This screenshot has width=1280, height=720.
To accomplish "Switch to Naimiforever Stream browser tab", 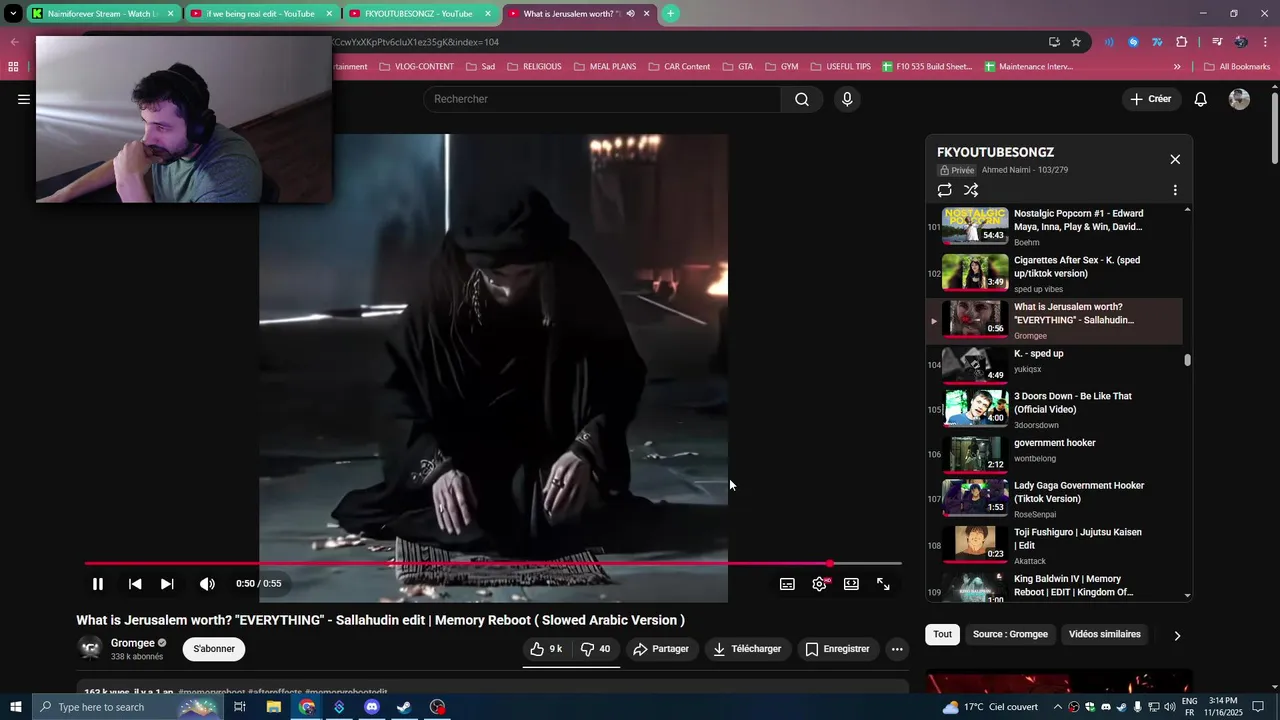I will pyautogui.click(x=103, y=14).
